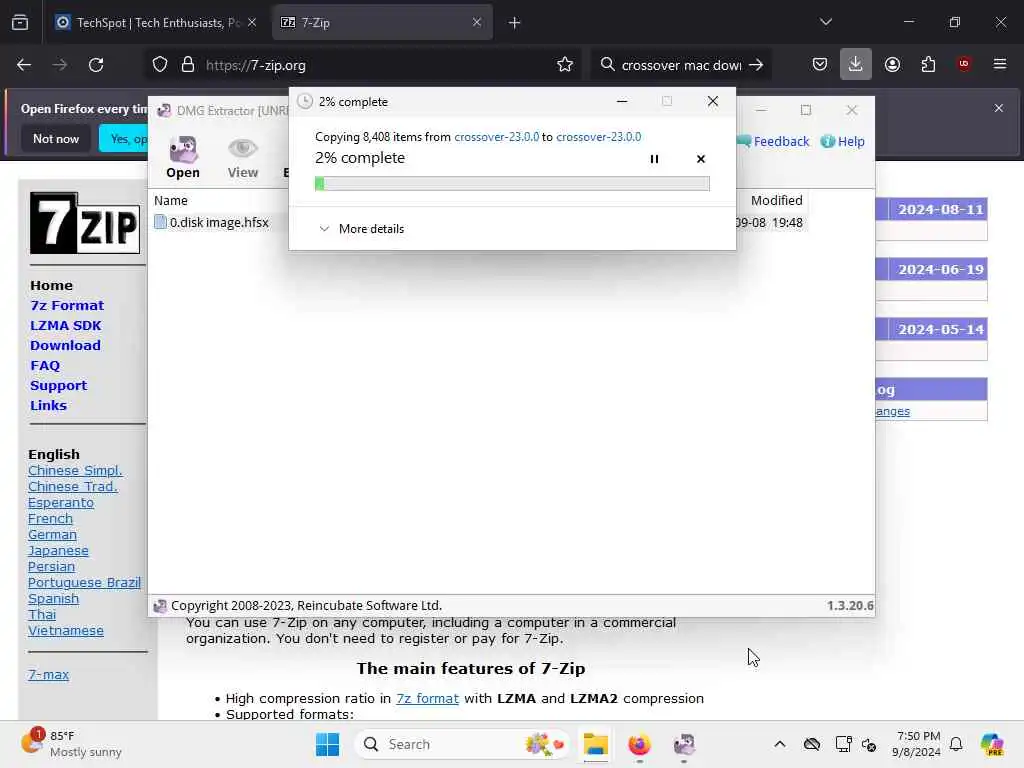Image resolution: width=1024 pixels, height=768 pixels.
Task: Reload the 7-zip.org page
Action: click(x=96, y=65)
